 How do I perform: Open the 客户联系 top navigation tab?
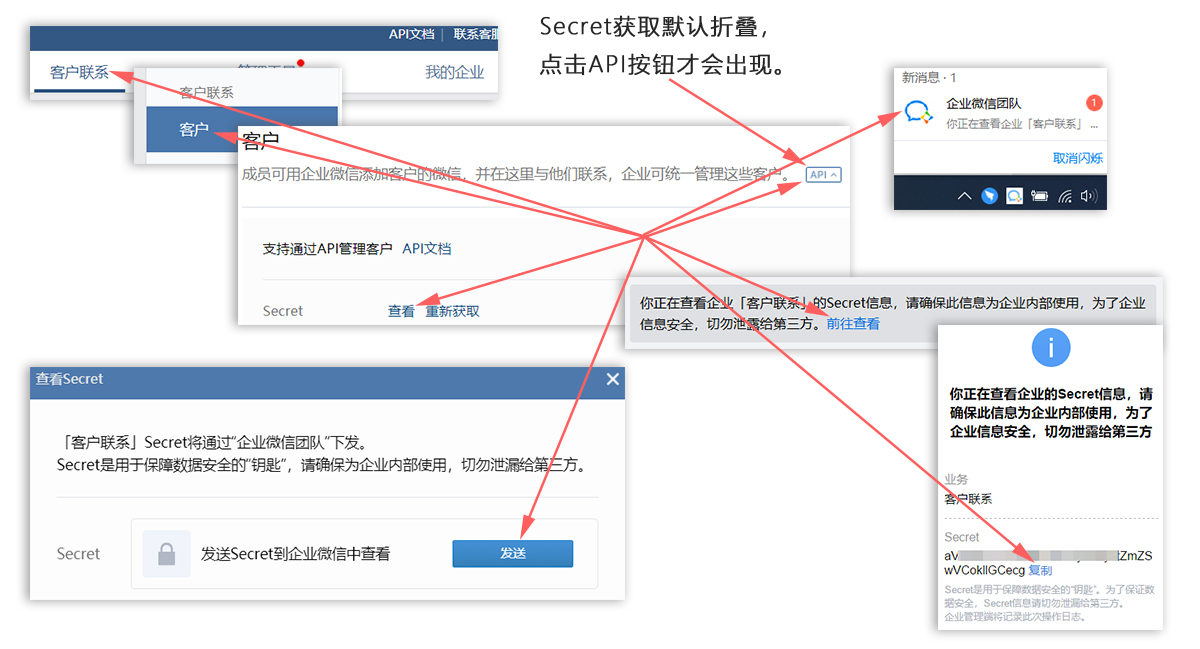click(x=79, y=73)
